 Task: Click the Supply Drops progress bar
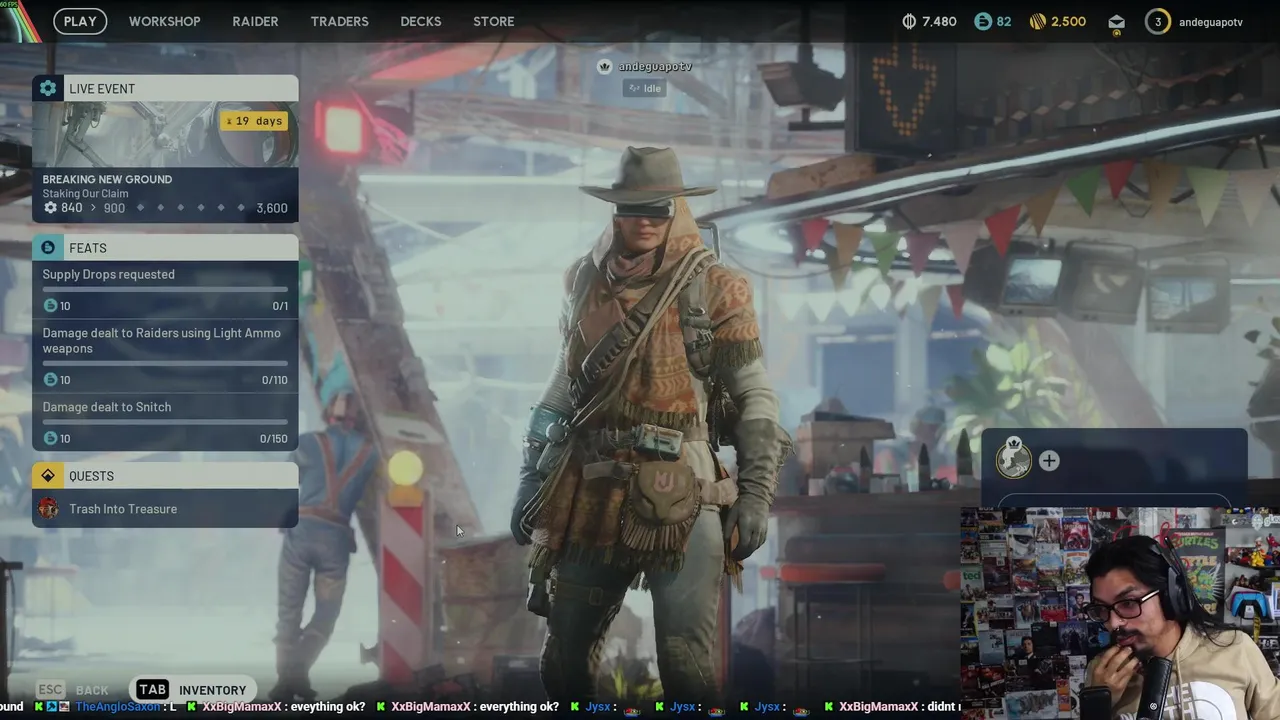(165, 290)
